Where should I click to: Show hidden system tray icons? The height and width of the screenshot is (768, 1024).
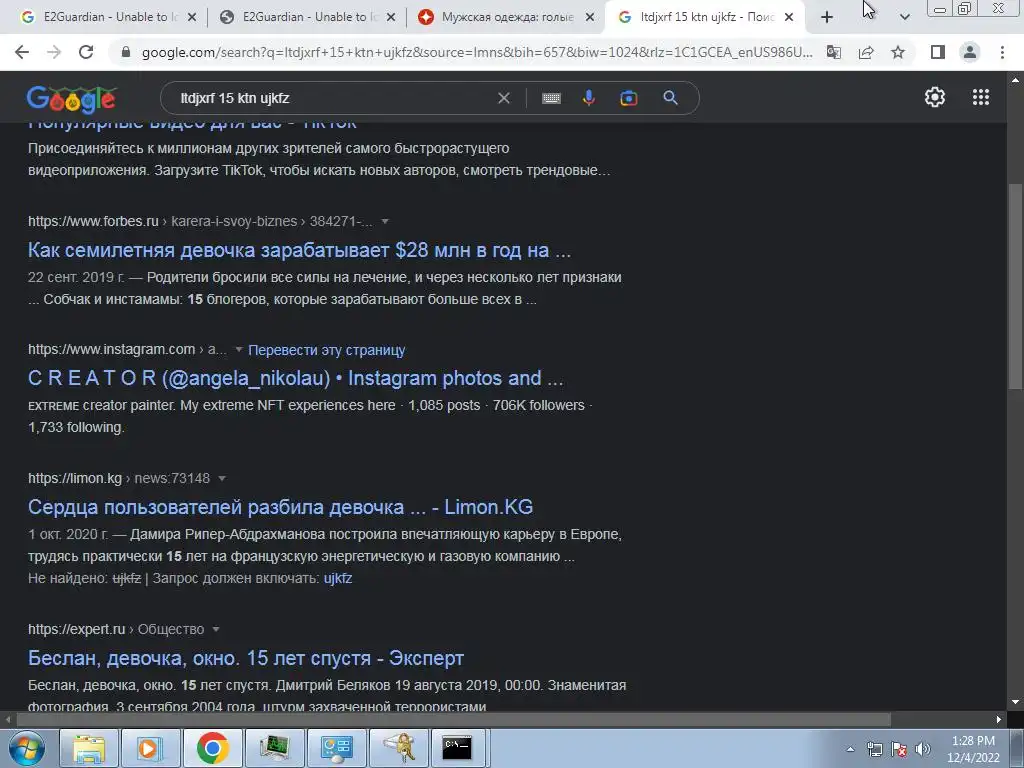(850, 750)
